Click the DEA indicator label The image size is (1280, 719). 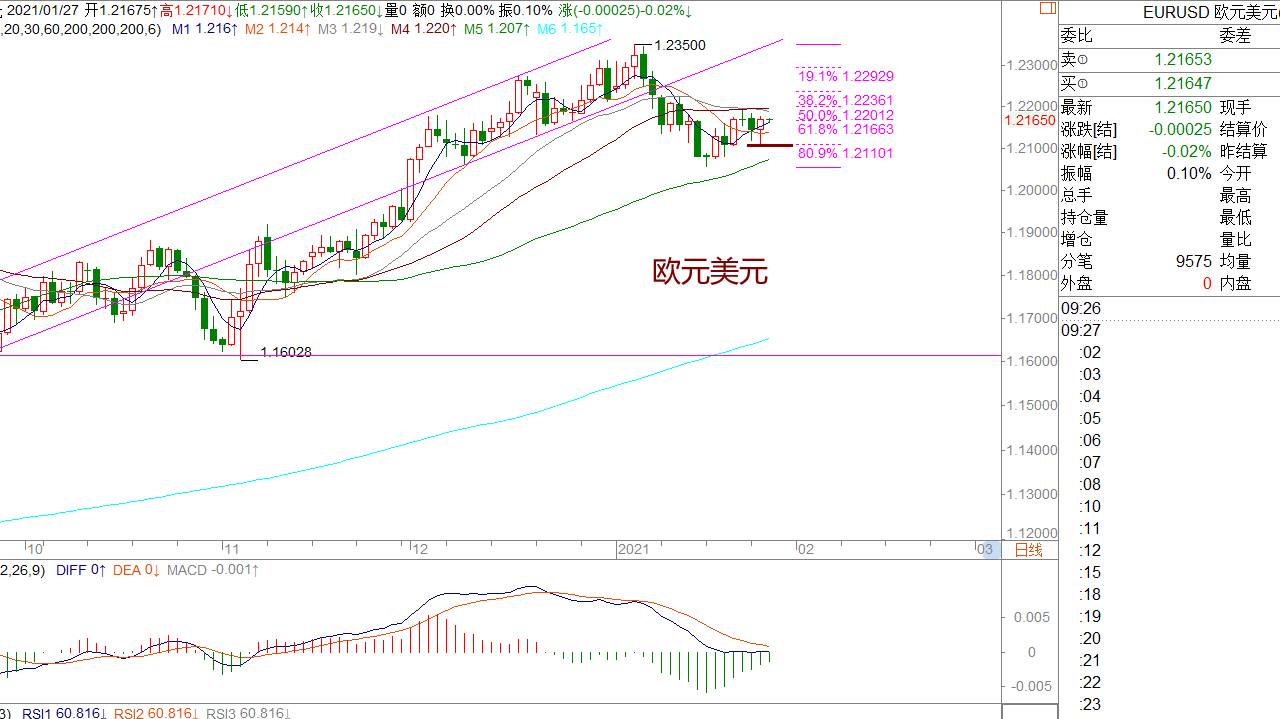click(x=137, y=570)
